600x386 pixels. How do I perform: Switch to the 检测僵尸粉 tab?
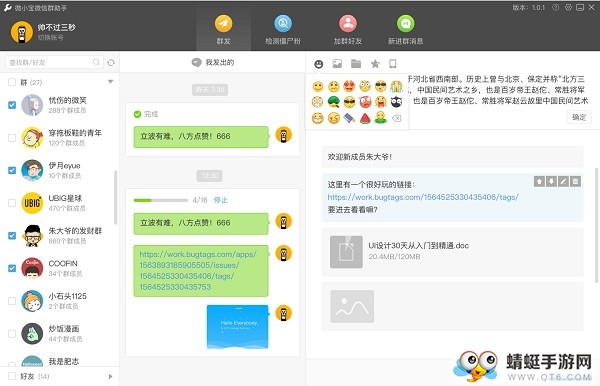coord(283,30)
